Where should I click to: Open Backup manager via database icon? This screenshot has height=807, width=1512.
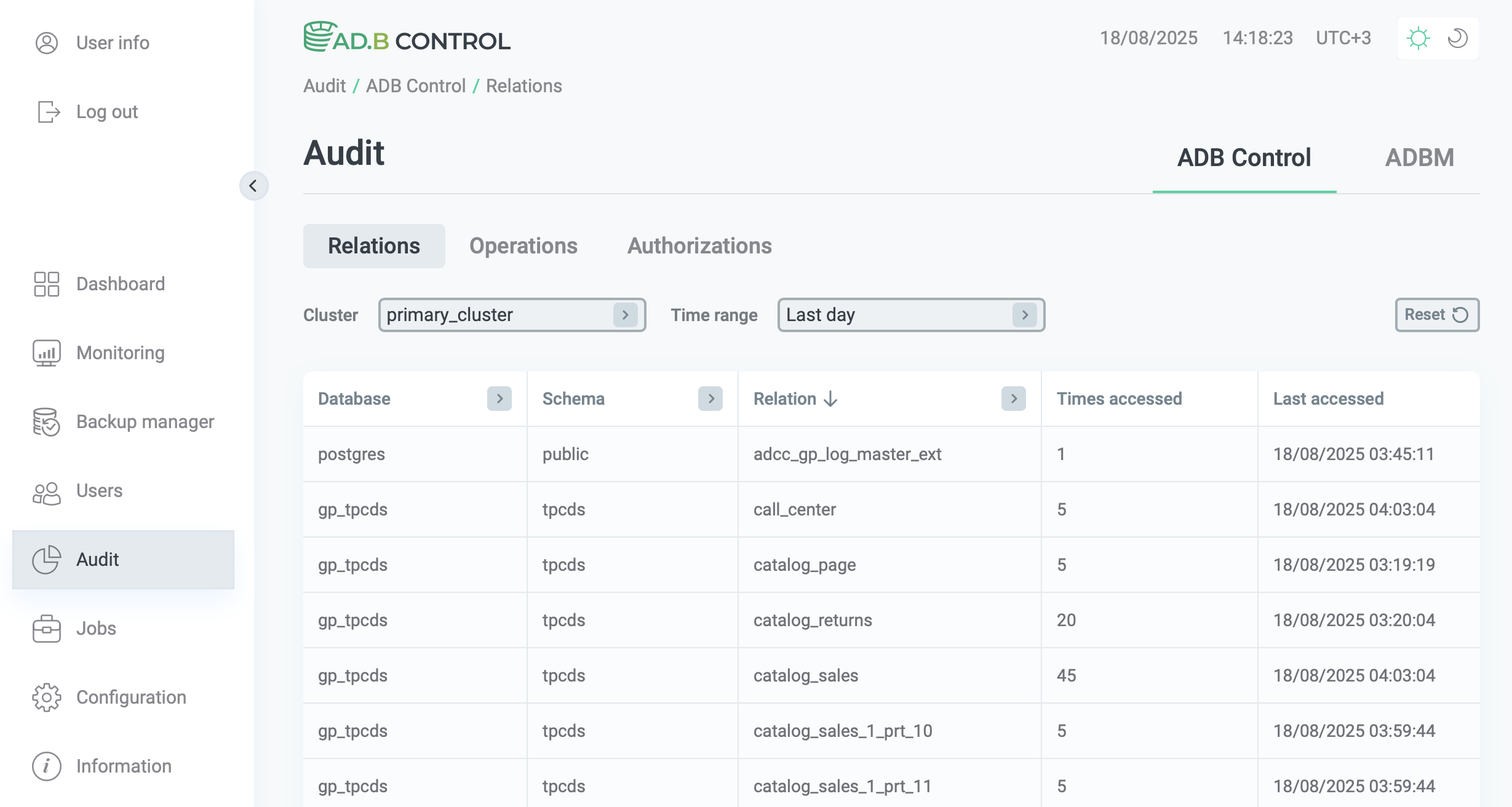(47, 422)
